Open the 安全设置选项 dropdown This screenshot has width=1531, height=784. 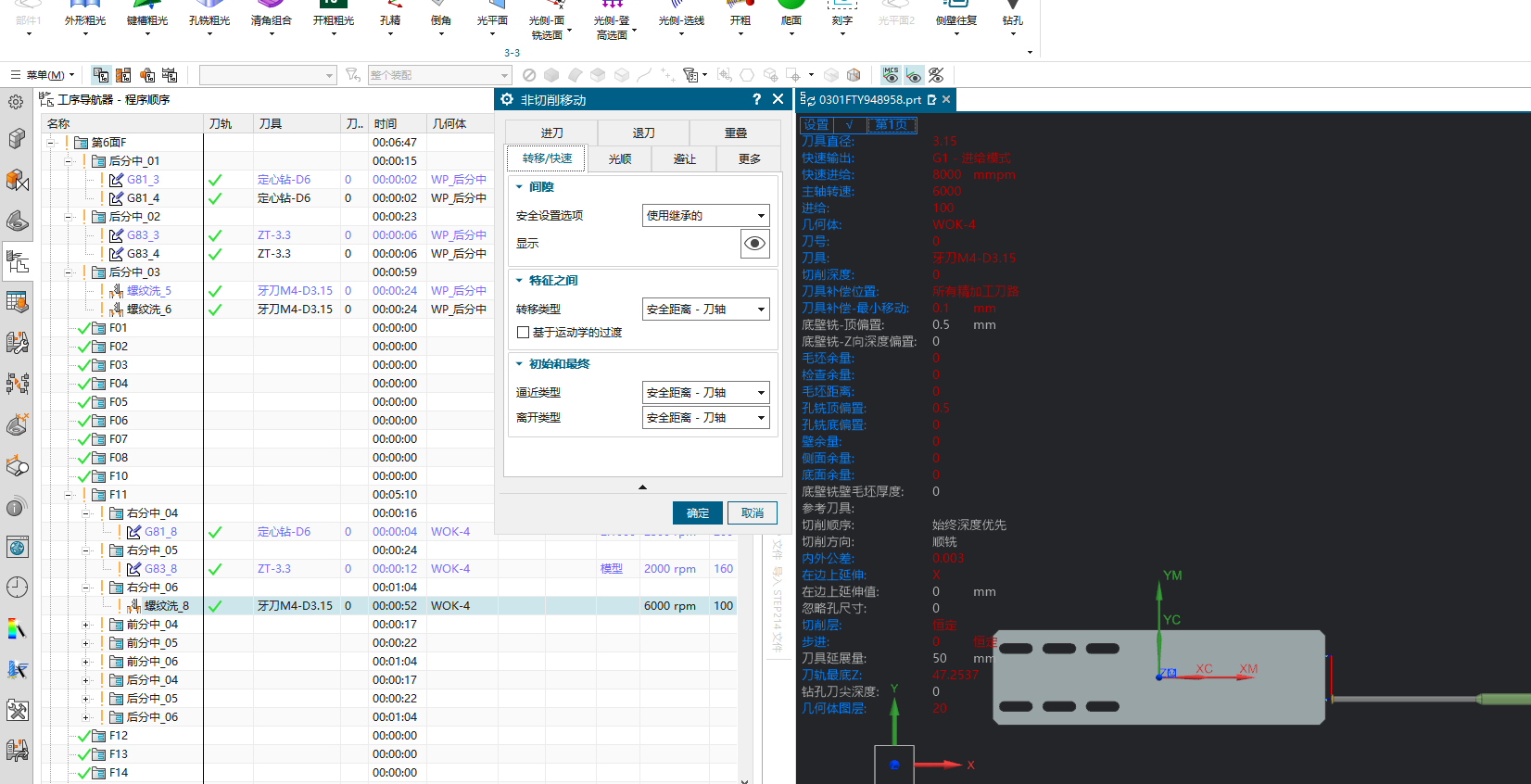point(706,216)
